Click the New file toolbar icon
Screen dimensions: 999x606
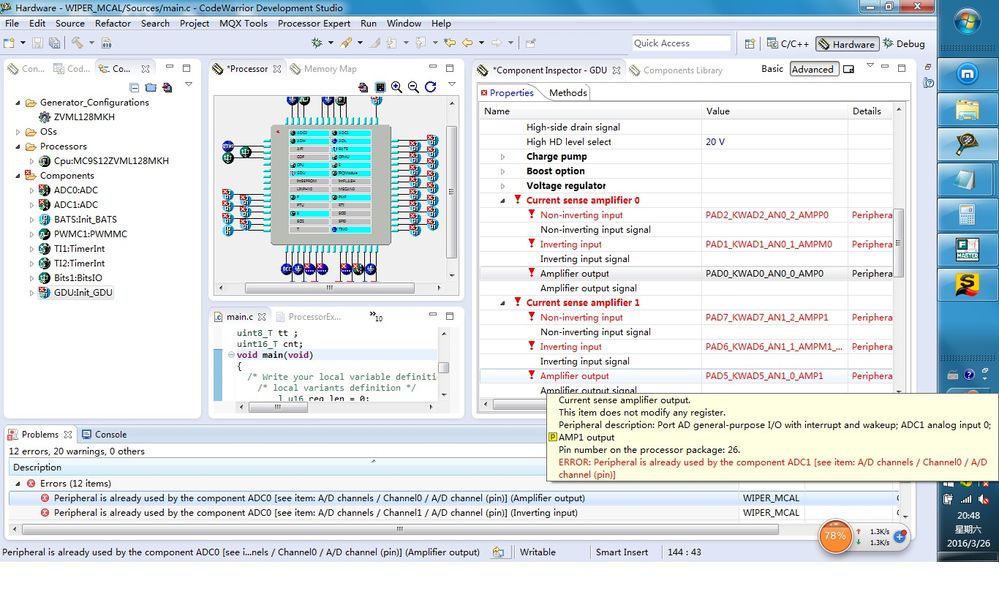pos(9,43)
